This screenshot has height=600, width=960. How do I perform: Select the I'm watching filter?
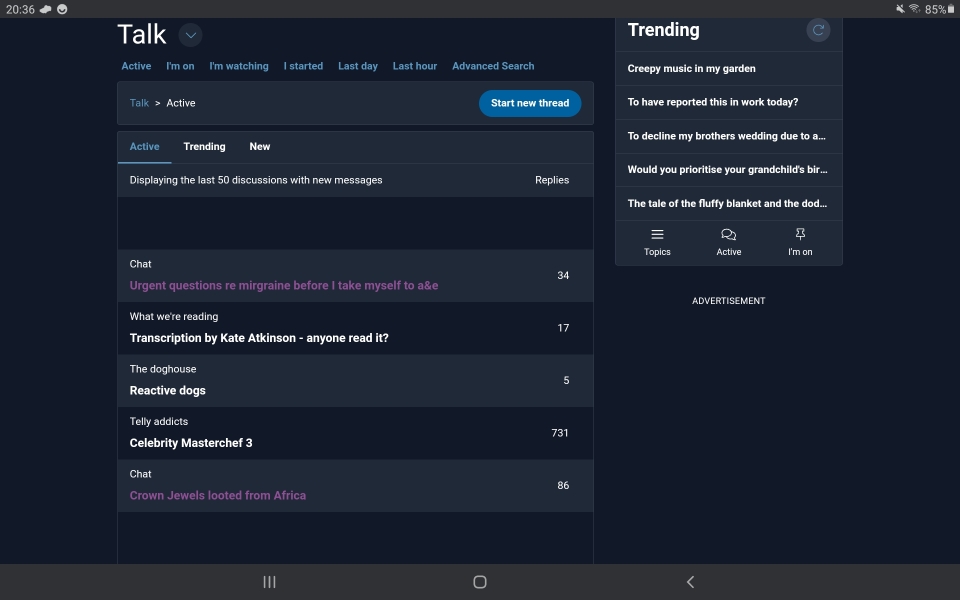[239, 66]
